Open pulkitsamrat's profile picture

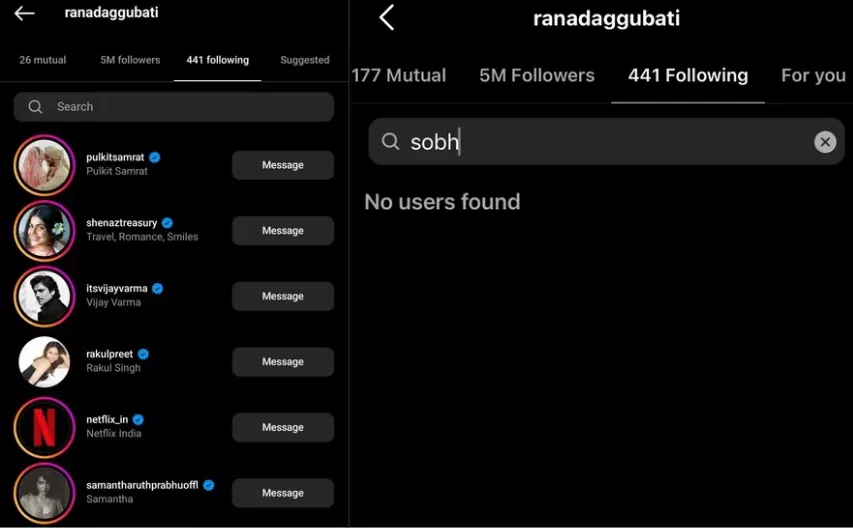[x=44, y=165]
